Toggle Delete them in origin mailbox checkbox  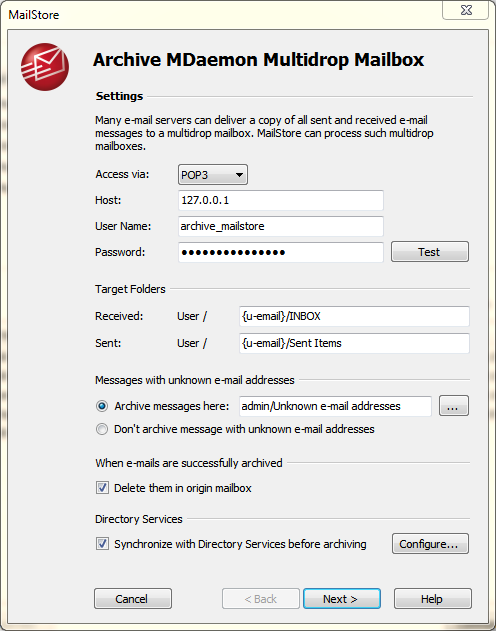(102, 488)
